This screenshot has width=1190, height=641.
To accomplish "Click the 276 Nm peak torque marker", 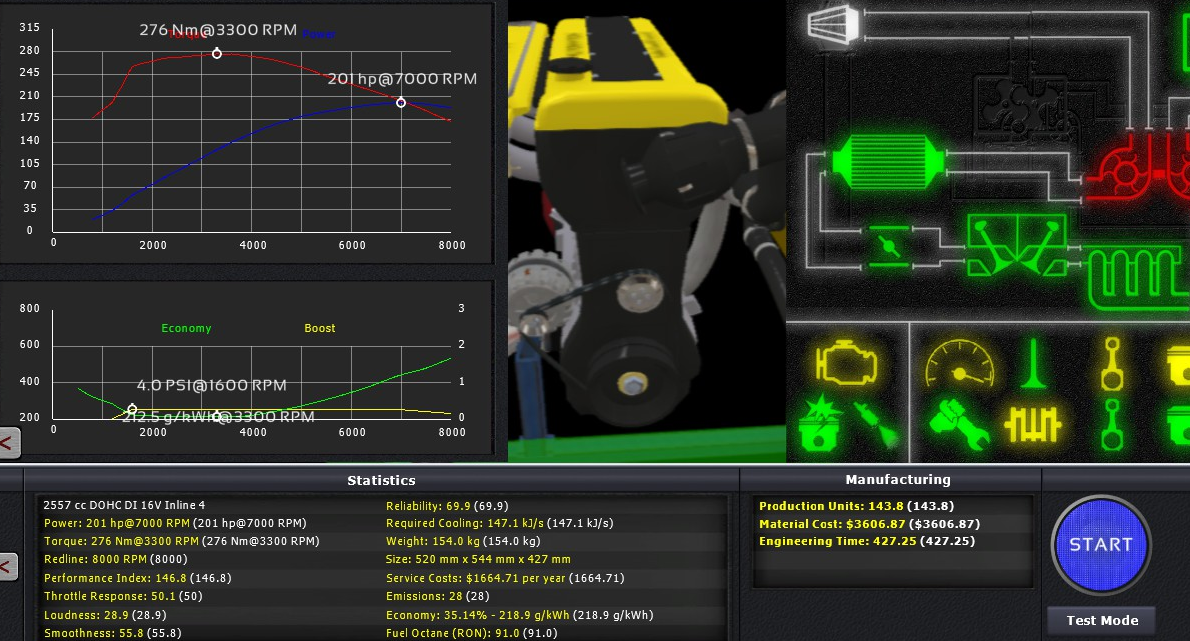I will 217,54.
